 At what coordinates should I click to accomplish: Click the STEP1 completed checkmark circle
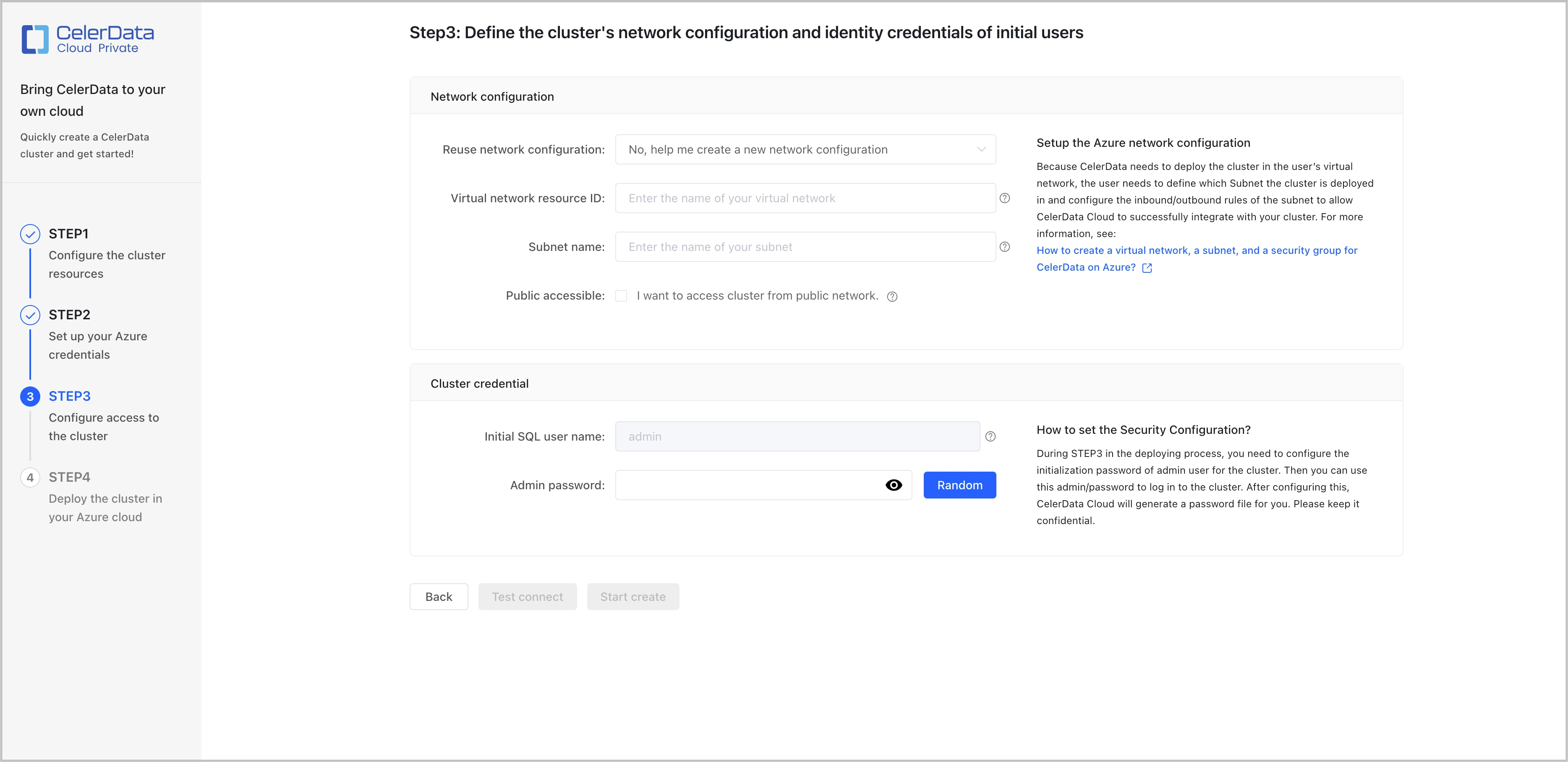30,233
